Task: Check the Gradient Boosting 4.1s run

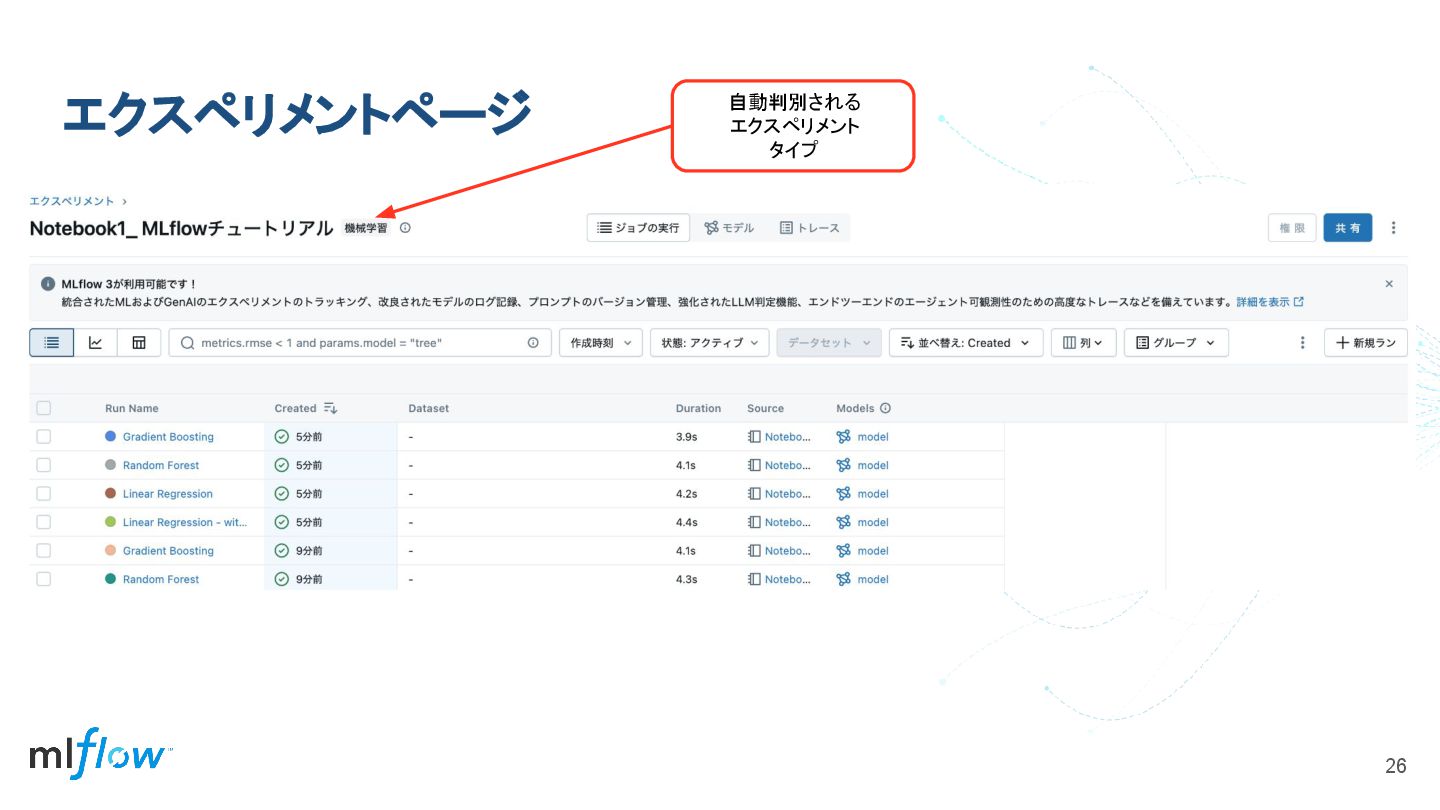Action: coord(43,551)
